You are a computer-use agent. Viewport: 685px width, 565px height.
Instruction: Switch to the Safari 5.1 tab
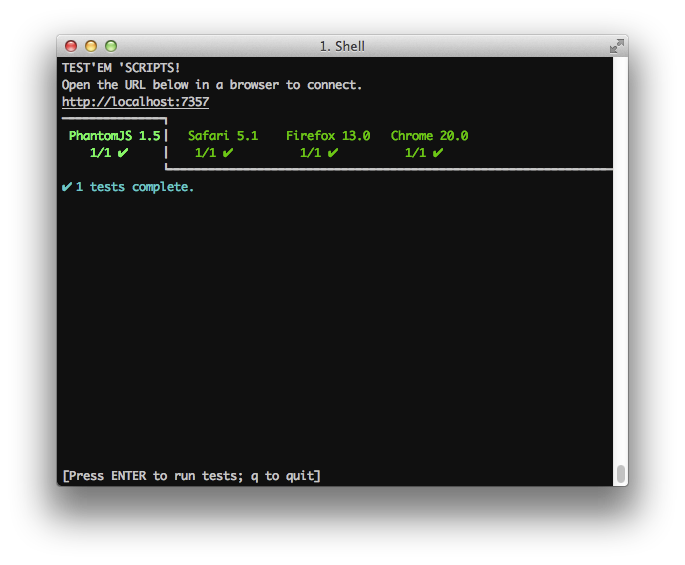point(222,136)
